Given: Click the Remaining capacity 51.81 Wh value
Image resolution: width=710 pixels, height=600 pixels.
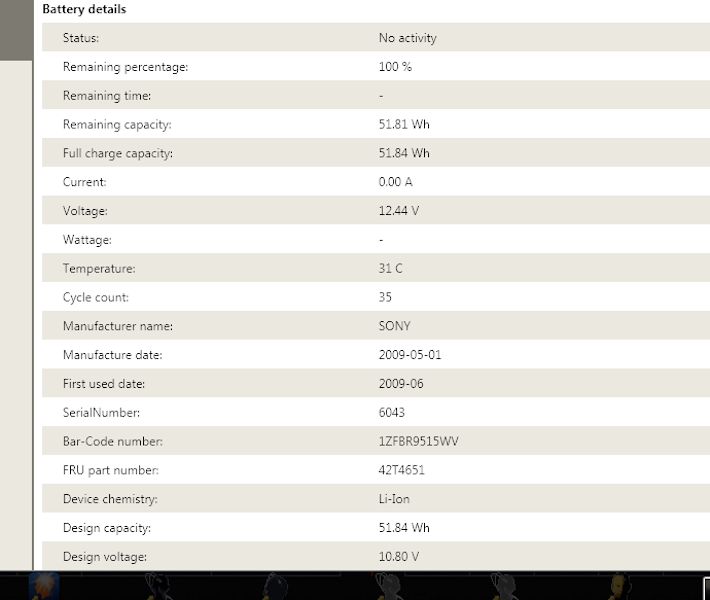Looking at the screenshot, I should click(404, 125).
